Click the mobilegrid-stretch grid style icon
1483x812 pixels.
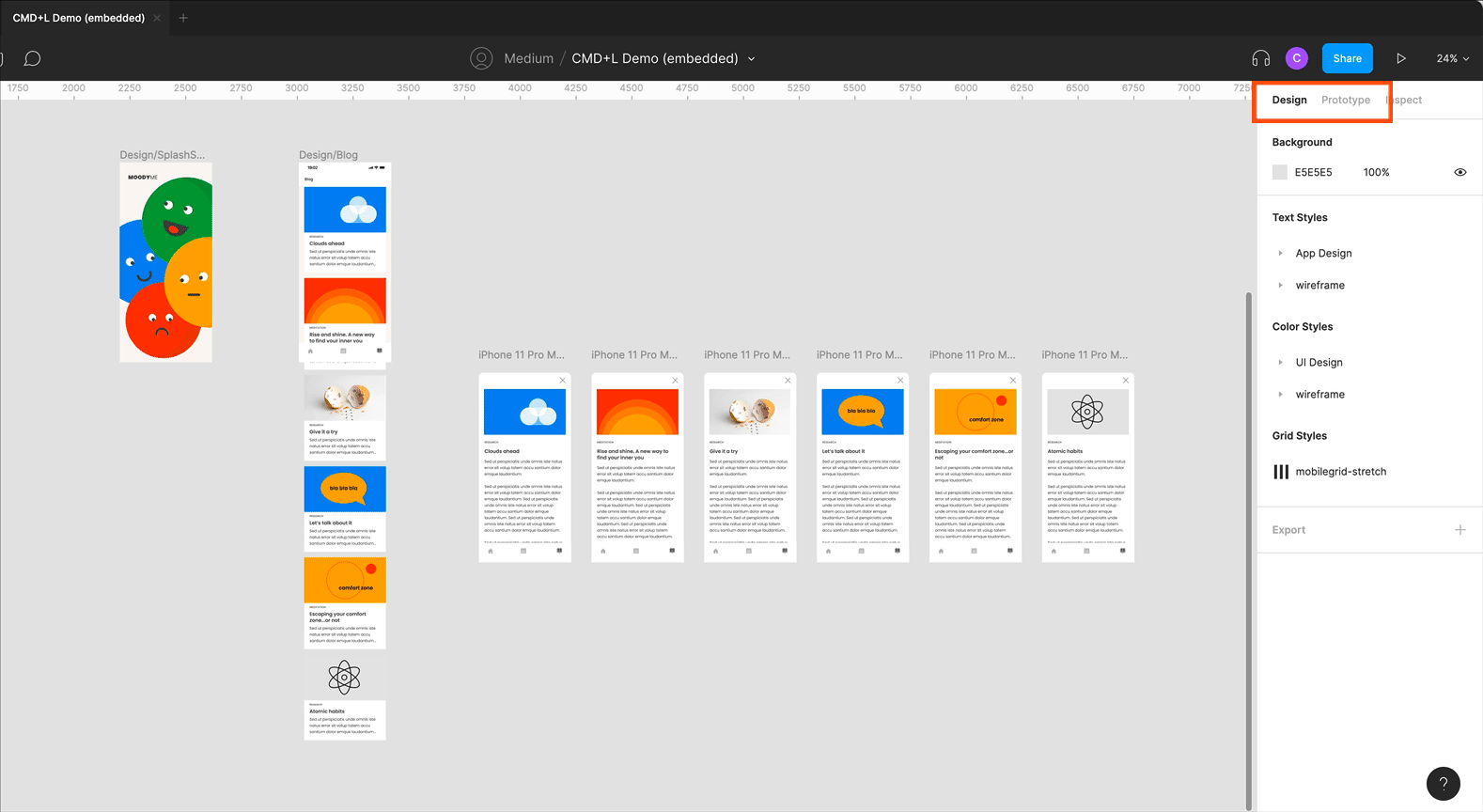[1281, 472]
